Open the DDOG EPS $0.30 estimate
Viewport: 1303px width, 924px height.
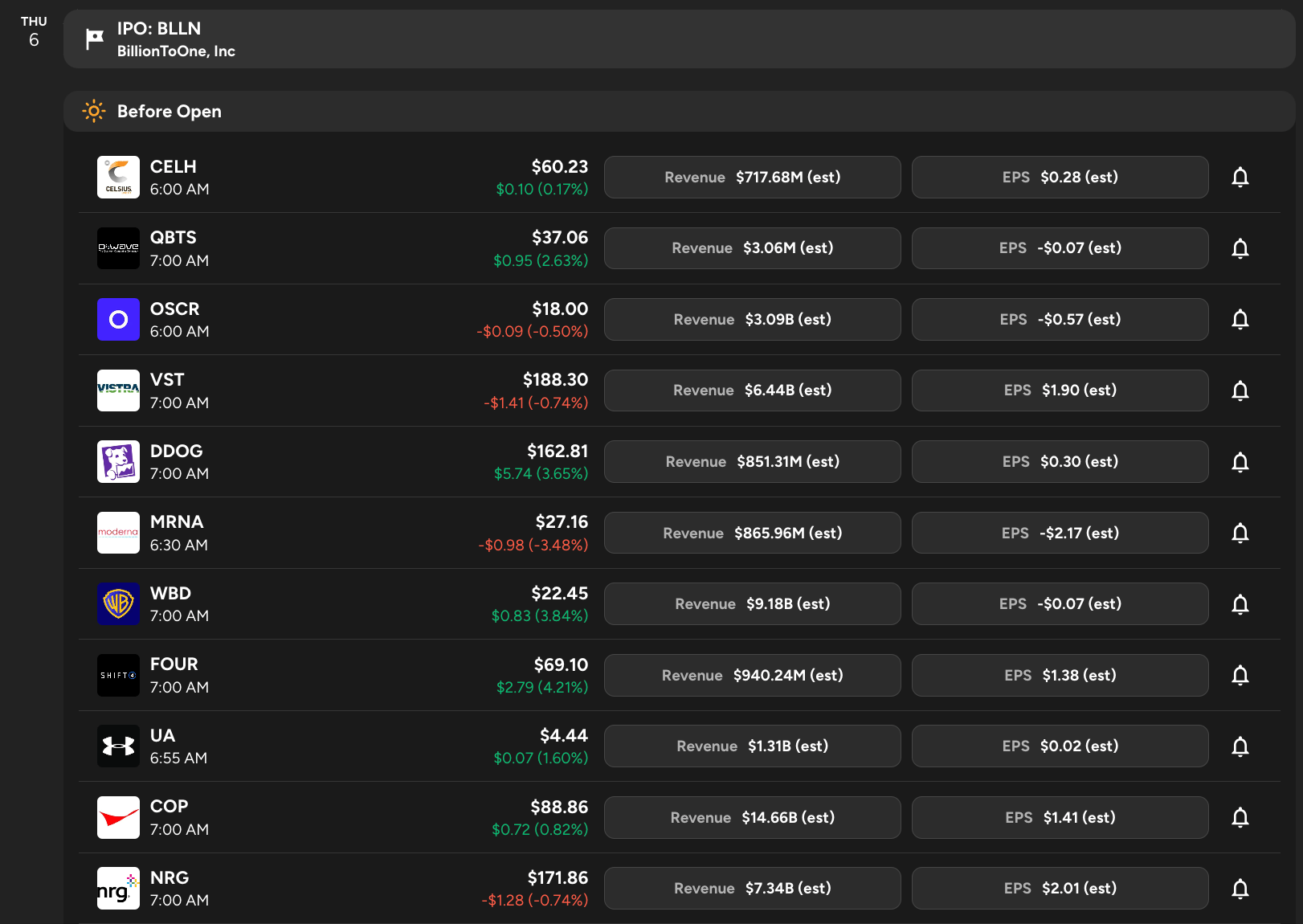coord(1060,462)
